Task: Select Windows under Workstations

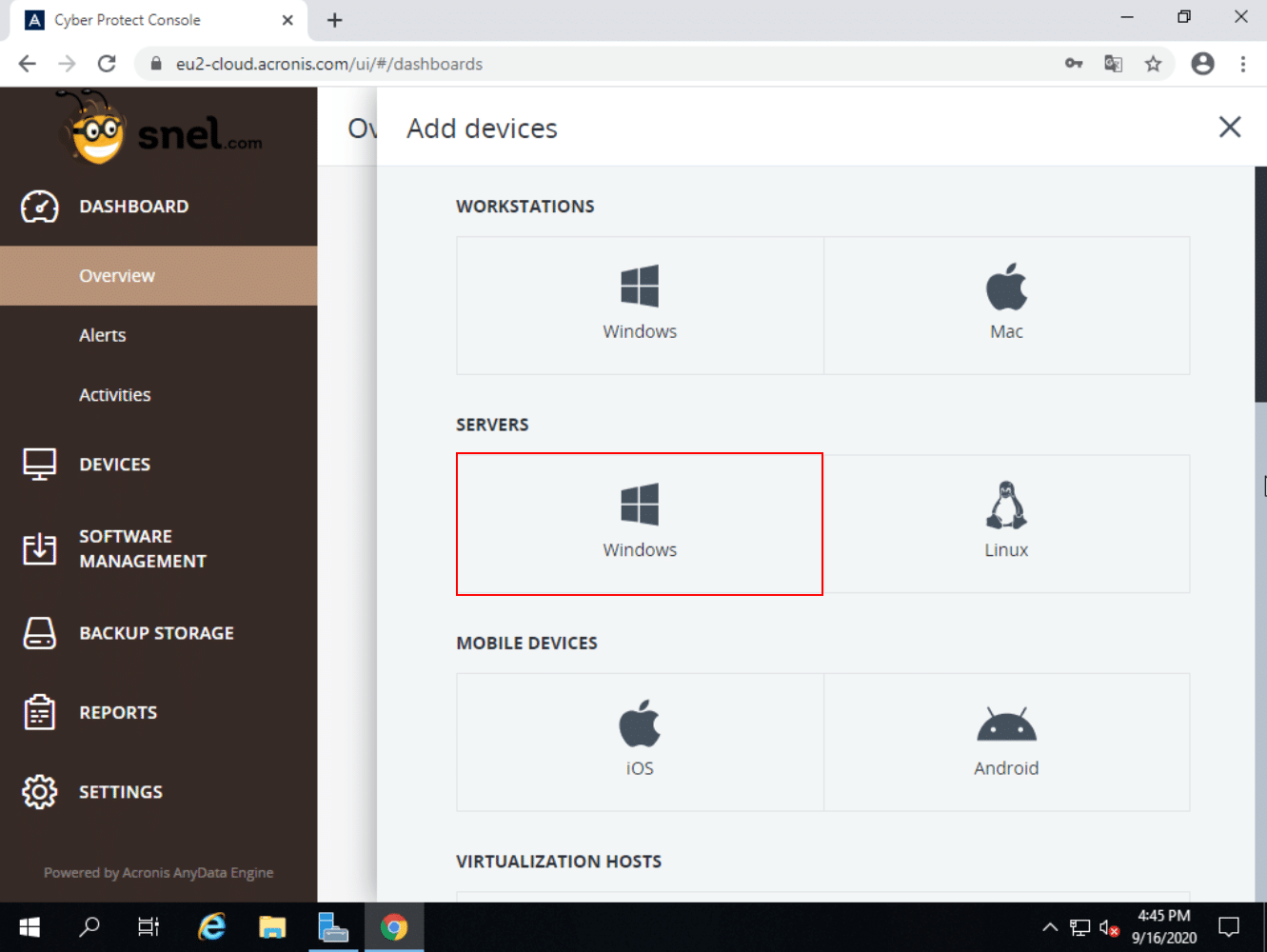Action: [x=640, y=305]
